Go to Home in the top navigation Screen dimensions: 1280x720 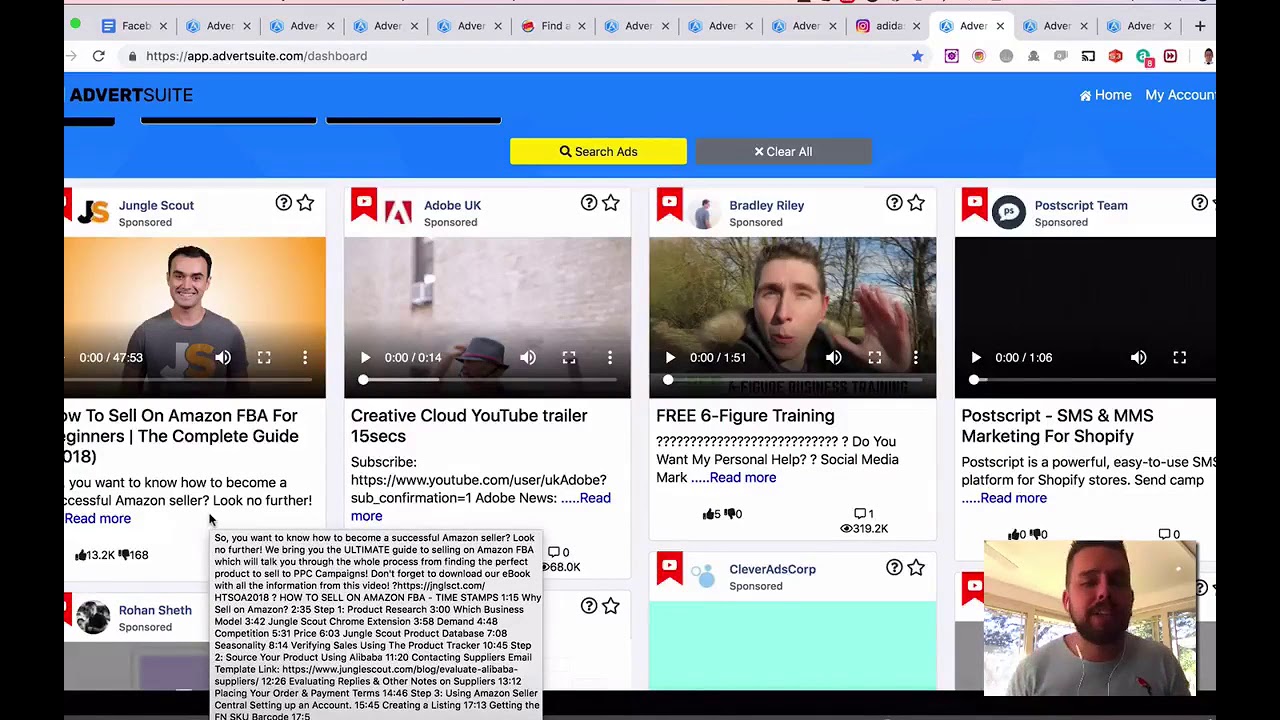tap(1105, 95)
